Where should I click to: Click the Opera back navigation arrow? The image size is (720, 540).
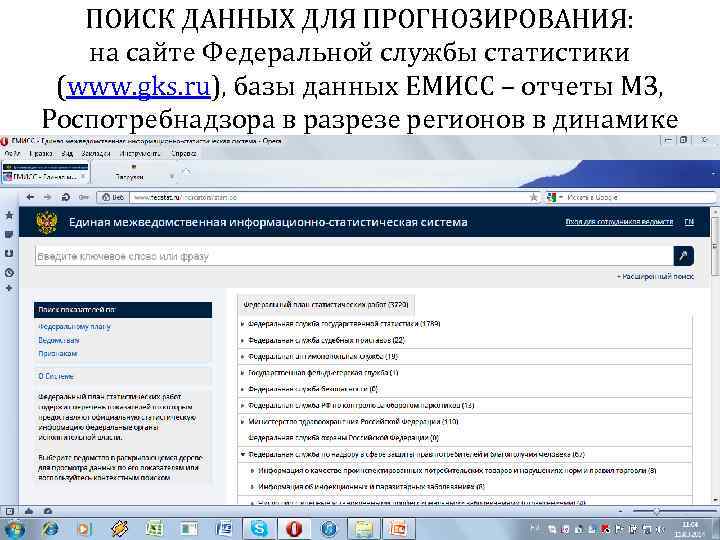point(30,197)
